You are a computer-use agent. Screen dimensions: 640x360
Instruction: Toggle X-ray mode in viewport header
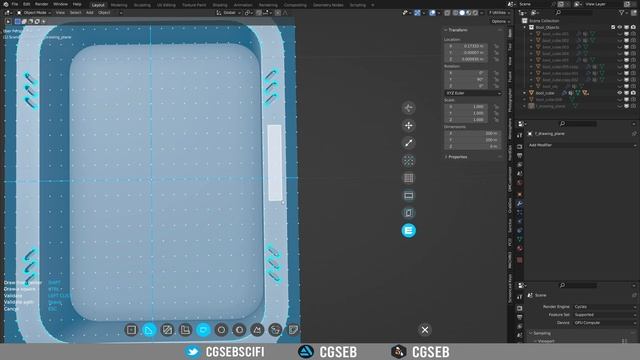447,13
